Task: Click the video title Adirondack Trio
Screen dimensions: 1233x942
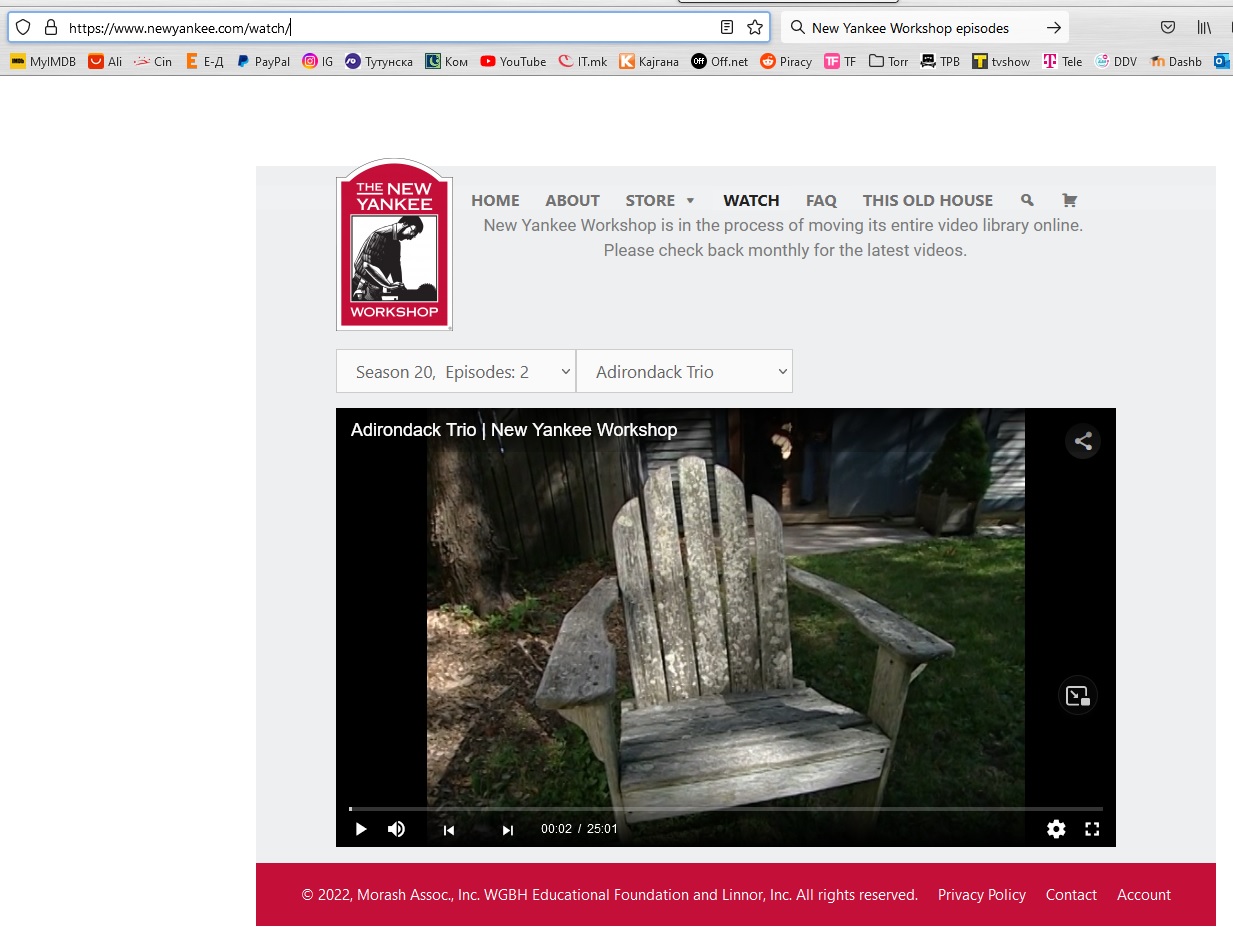Action: pyautogui.click(x=514, y=430)
